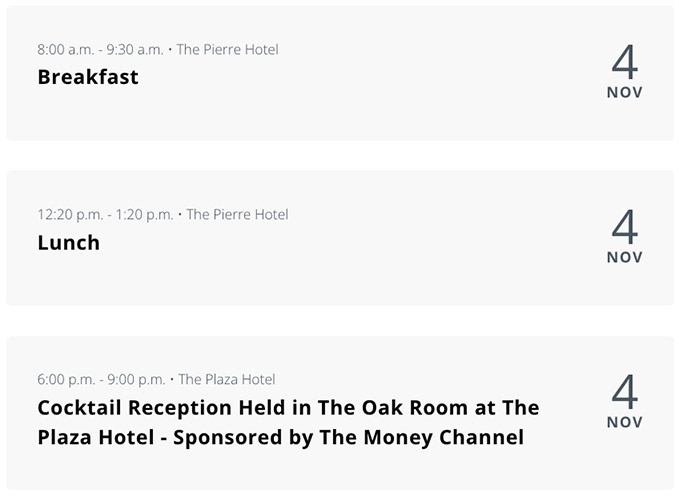679x497 pixels.
Task: Click the date number 4 on Lunch card
Action: pyautogui.click(x=624, y=227)
